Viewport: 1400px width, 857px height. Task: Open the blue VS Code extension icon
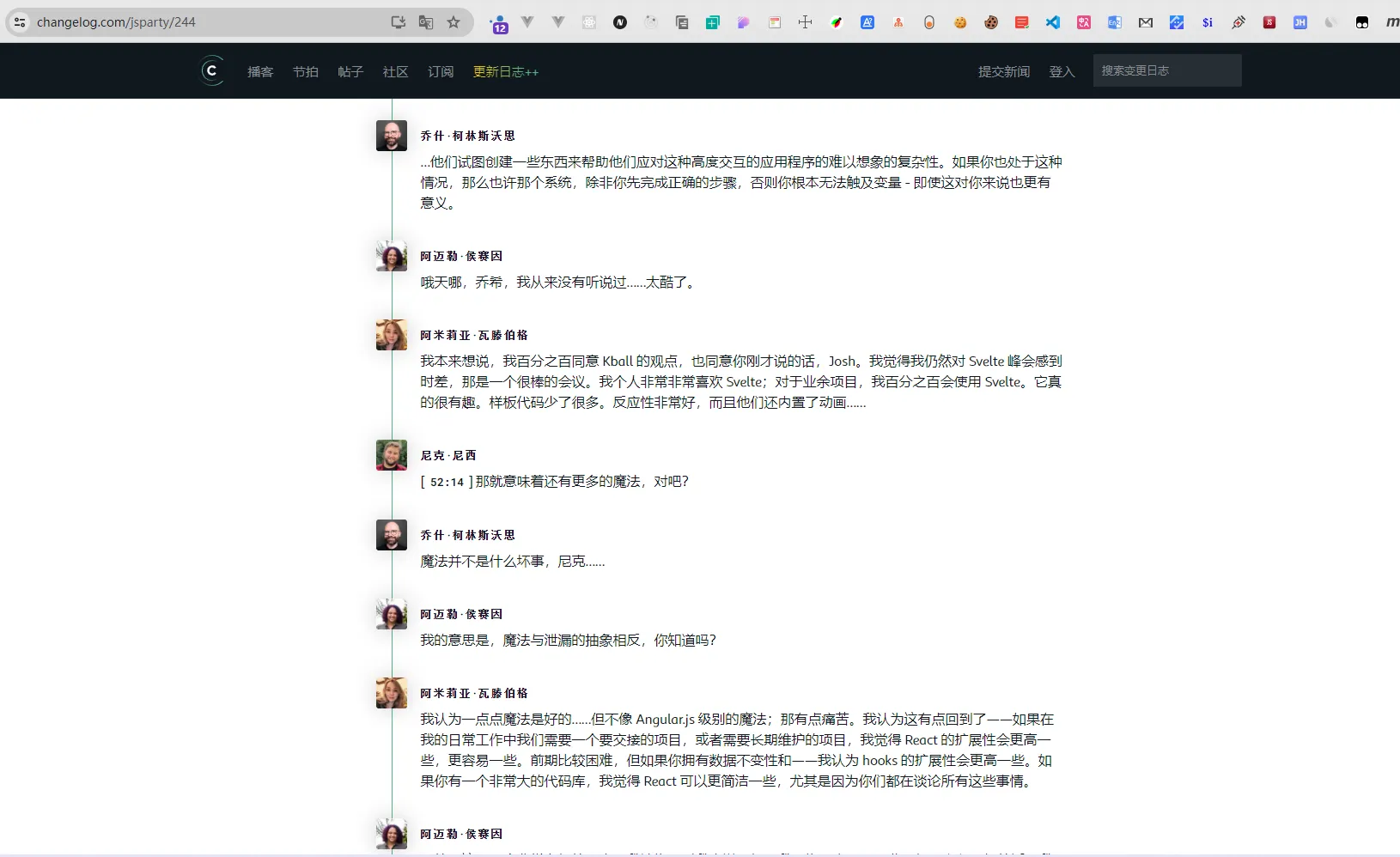pos(1053,22)
